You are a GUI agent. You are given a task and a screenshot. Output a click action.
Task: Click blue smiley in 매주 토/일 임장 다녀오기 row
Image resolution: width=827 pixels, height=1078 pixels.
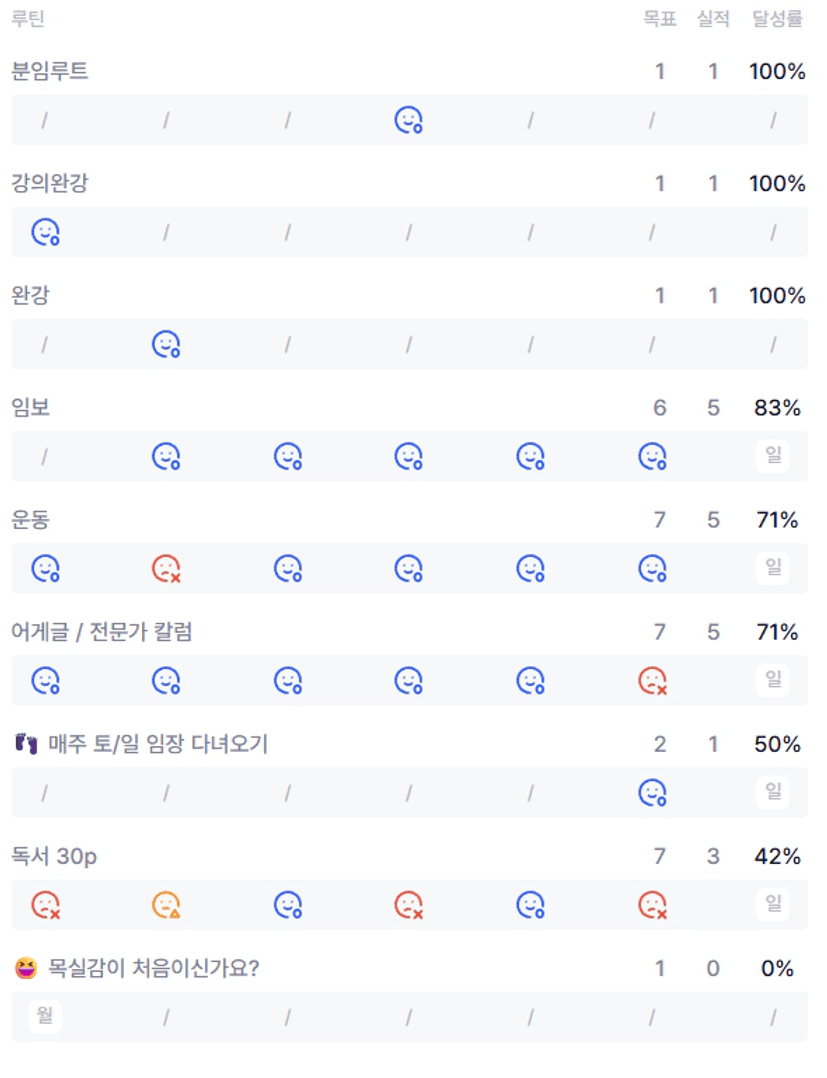(652, 793)
